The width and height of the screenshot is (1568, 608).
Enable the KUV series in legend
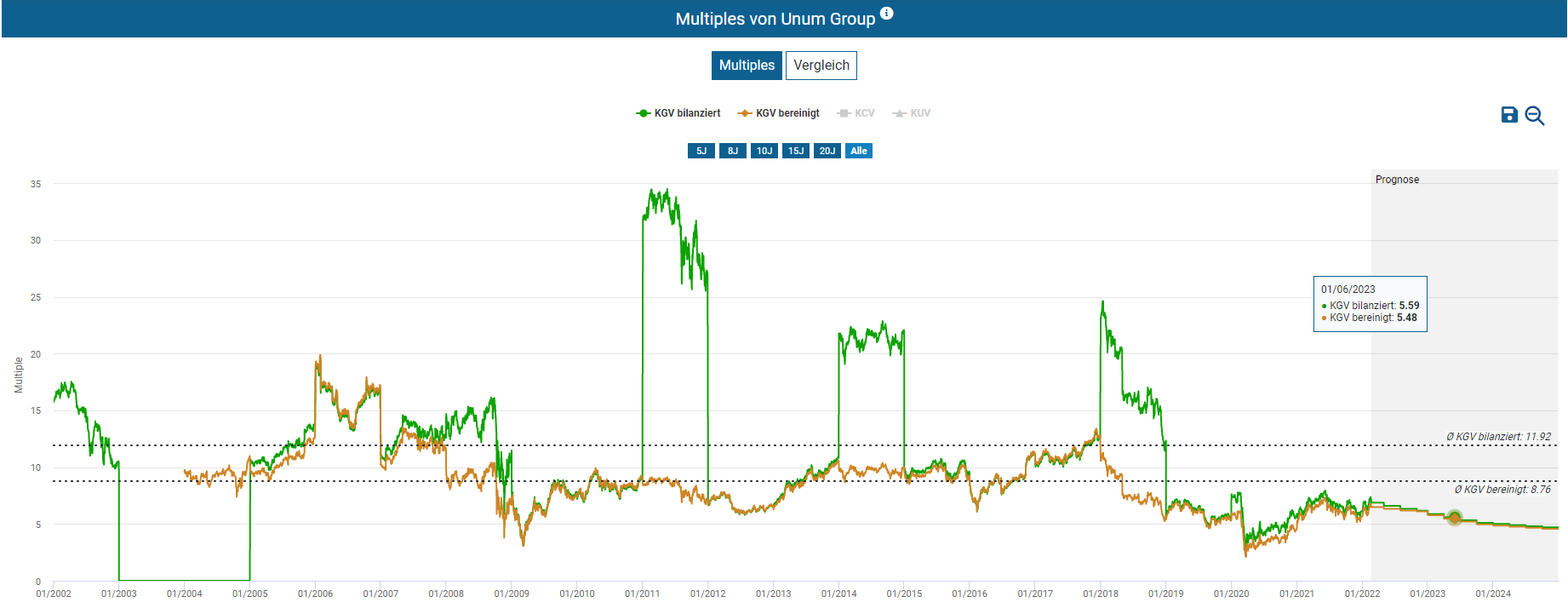[x=912, y=113]
